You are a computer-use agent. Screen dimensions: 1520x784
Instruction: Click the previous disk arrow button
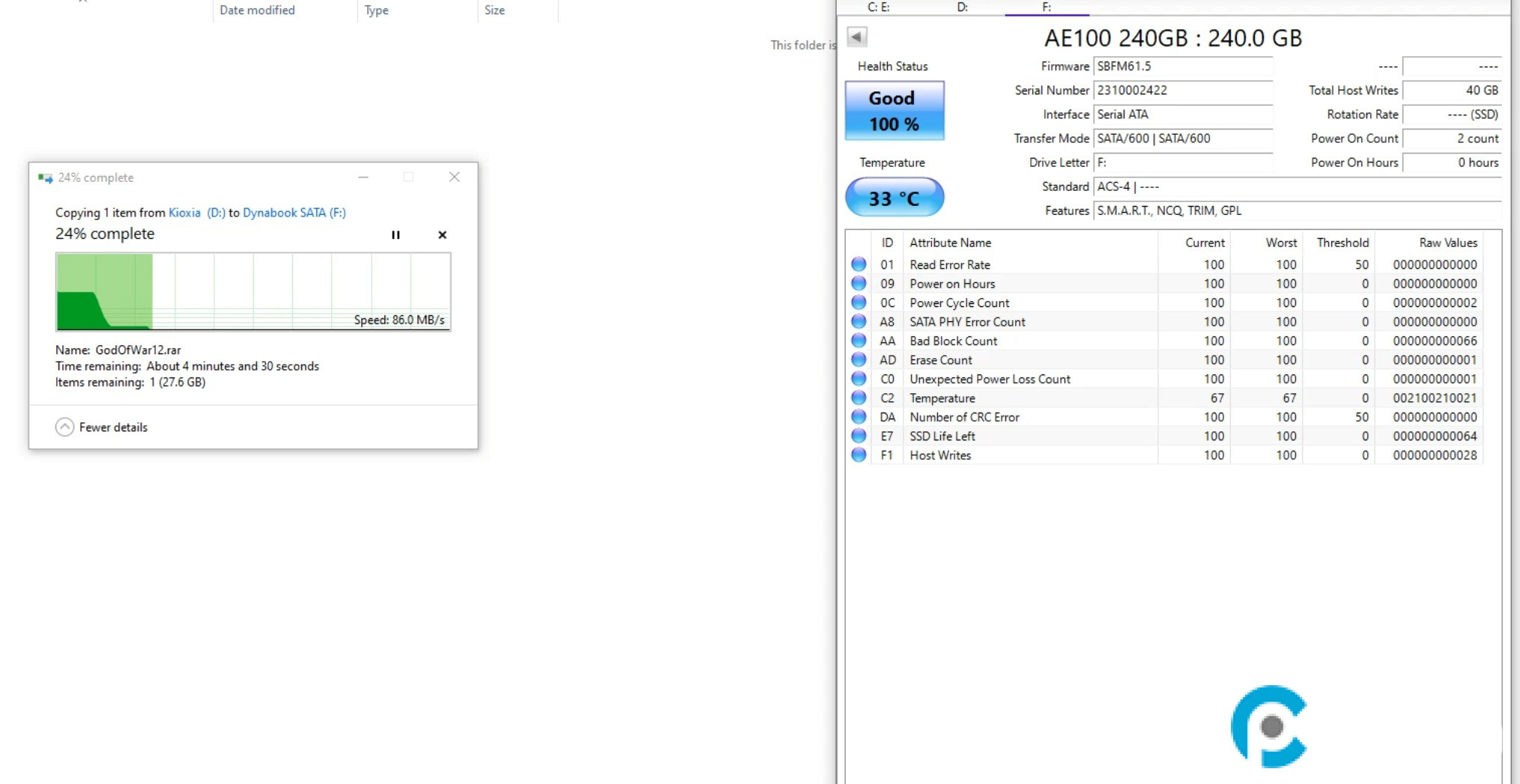(x=857, y=37)
